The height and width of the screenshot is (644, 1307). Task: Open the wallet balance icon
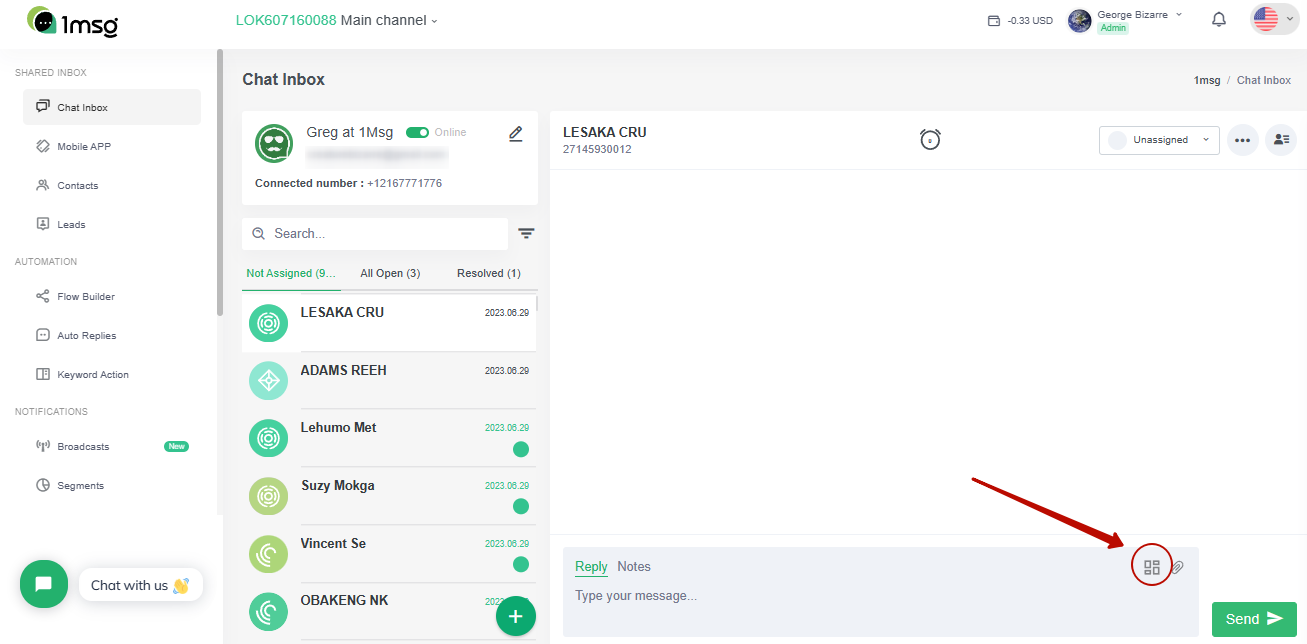tap(993, 21)
